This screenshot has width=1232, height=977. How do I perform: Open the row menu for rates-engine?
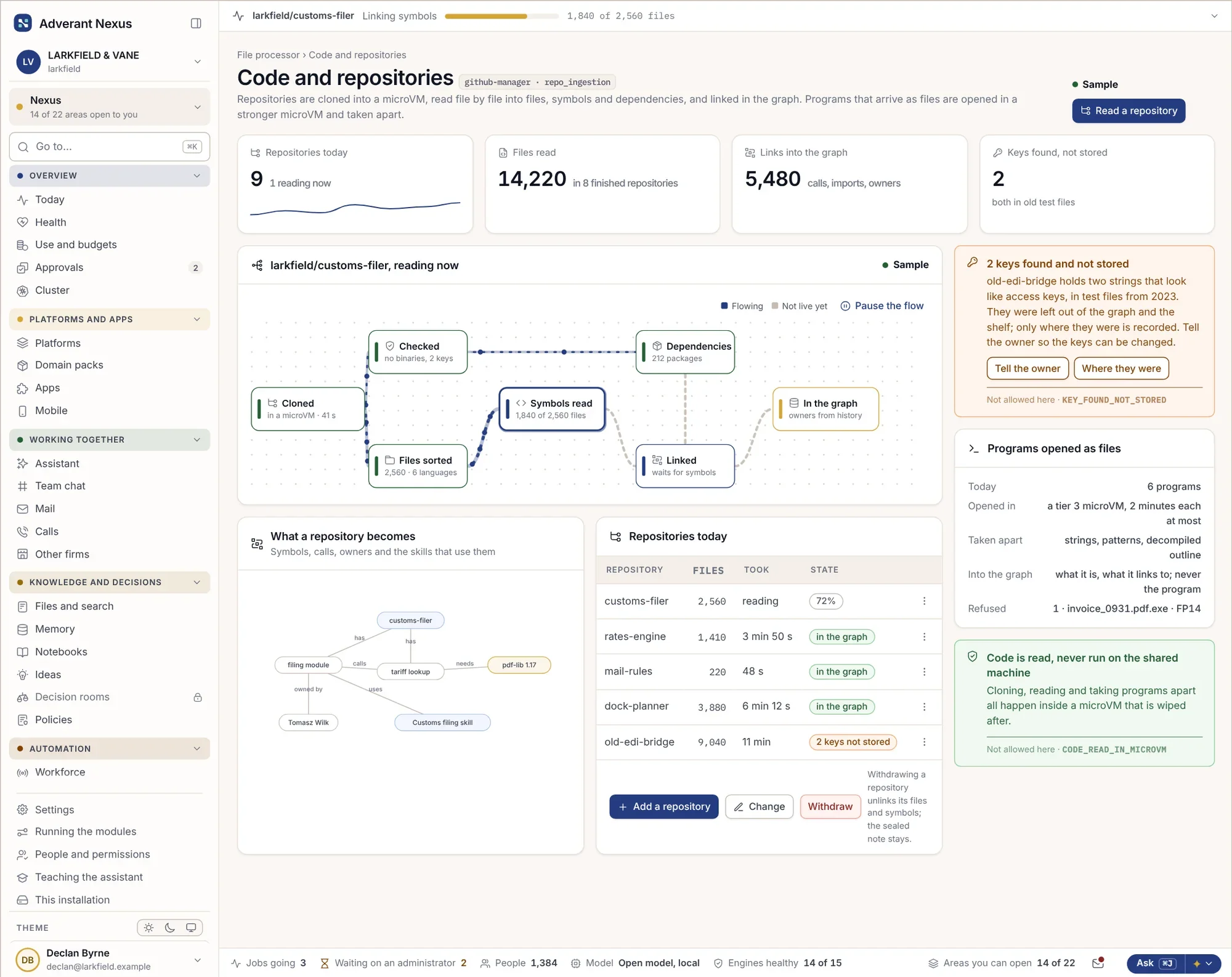(x=924, y=637)
